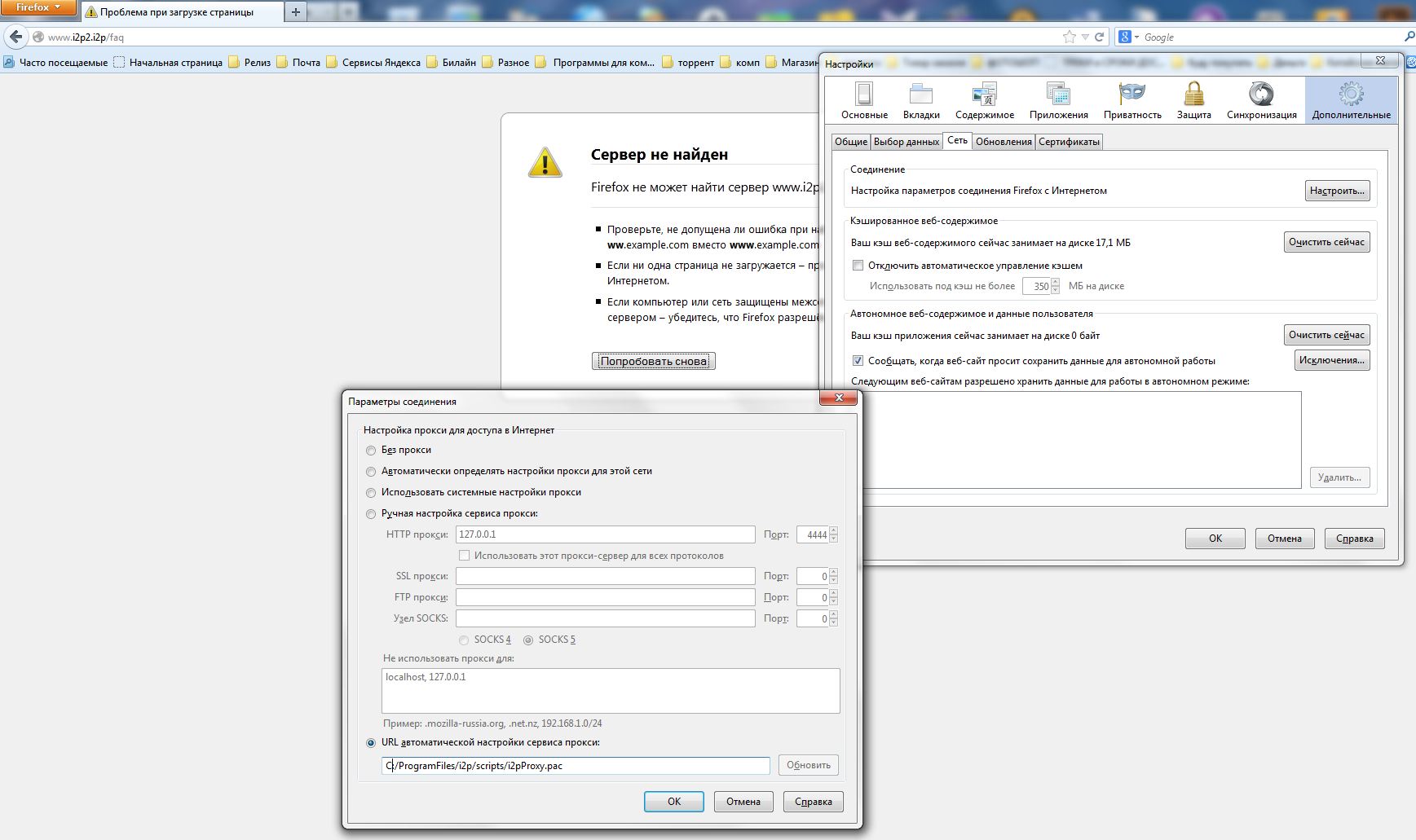Open the Сервисы Яндекса bookmark folder
1416x840 pixels.
pyautogui.click(x=373, y=62)
